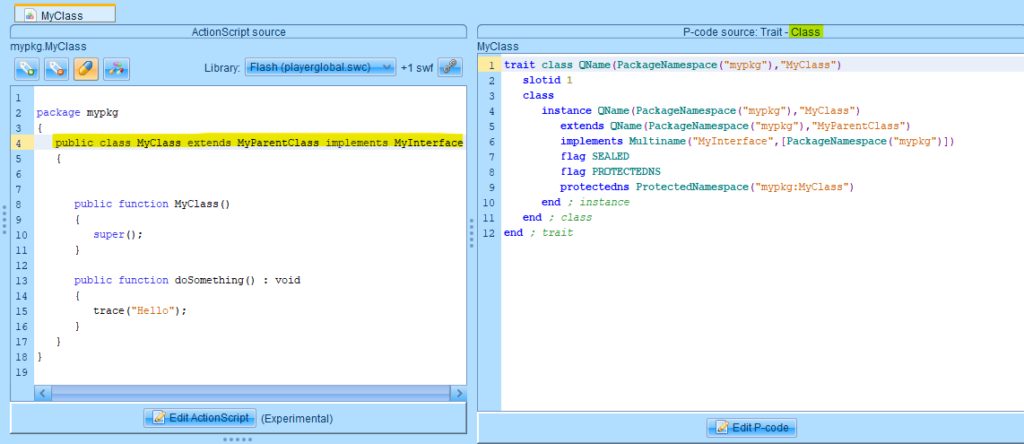Click the trace("Hello"); line
The height and width of the screenshot is (444, 1024).
click(140, 311)
